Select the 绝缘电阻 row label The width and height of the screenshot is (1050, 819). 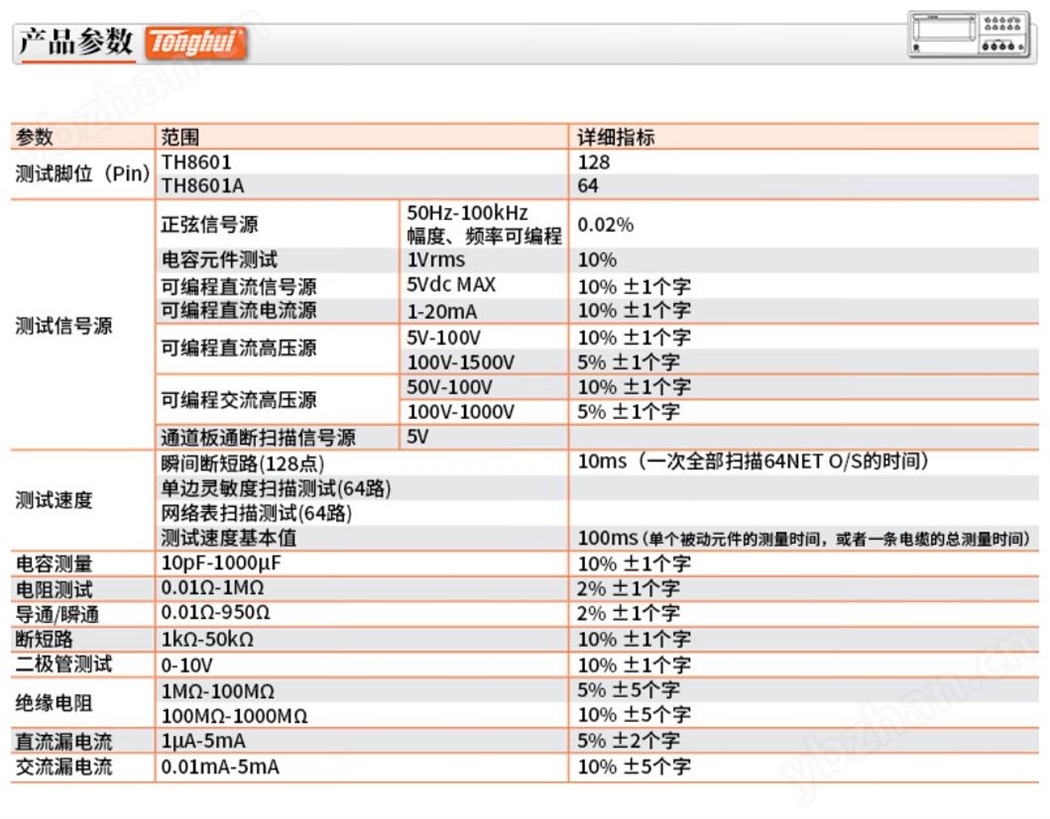[54, 702]
